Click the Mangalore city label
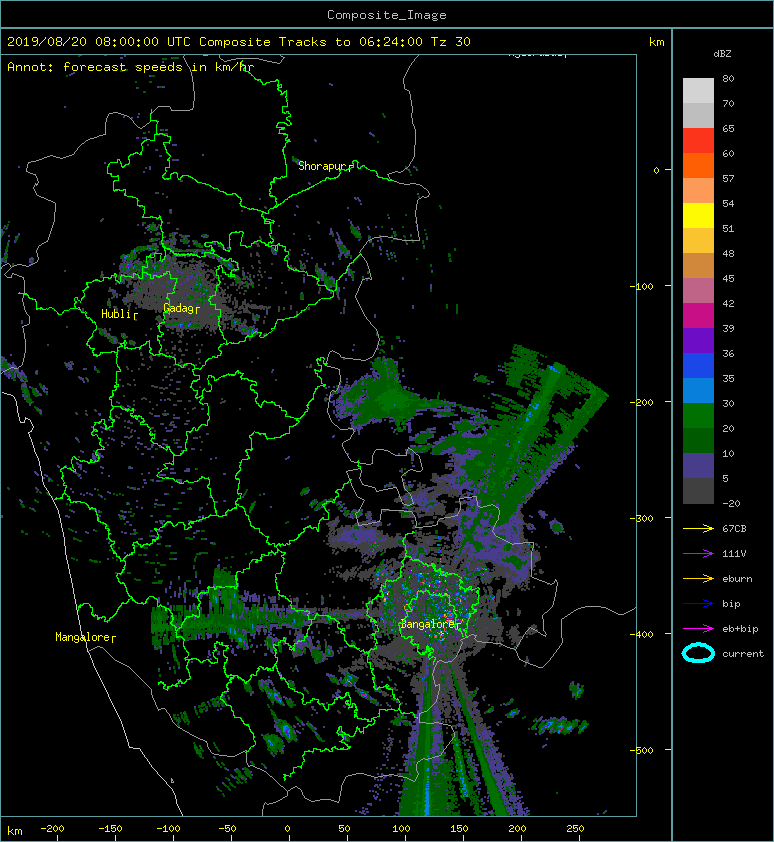Viewport: 774px width, 842px height. click(x=83, y=637)
